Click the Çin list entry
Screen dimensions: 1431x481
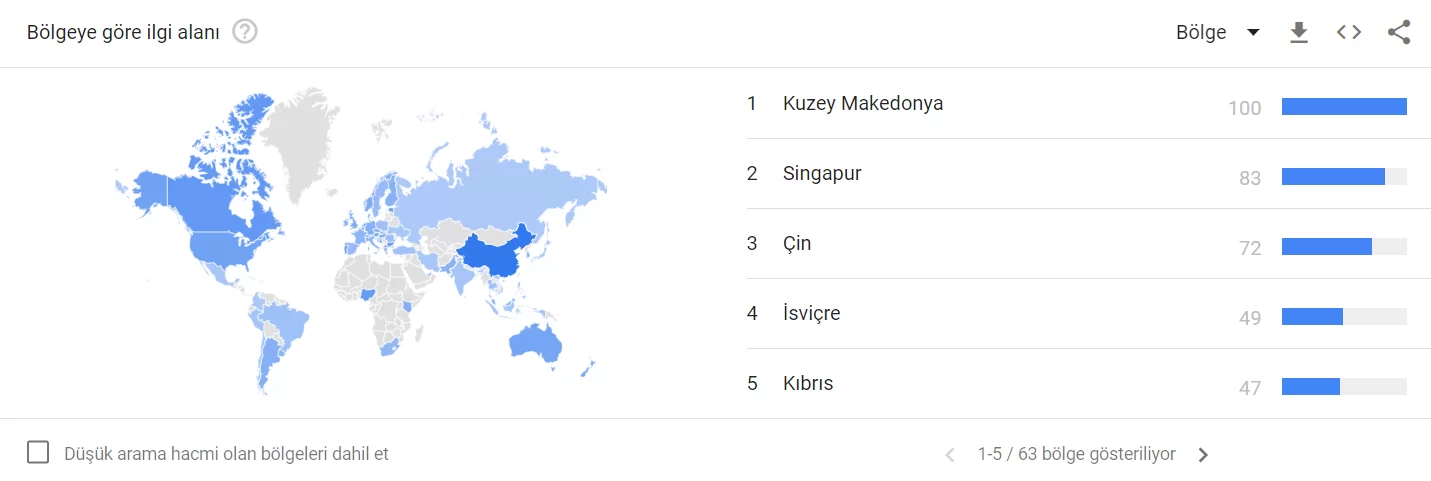(797, 243)
